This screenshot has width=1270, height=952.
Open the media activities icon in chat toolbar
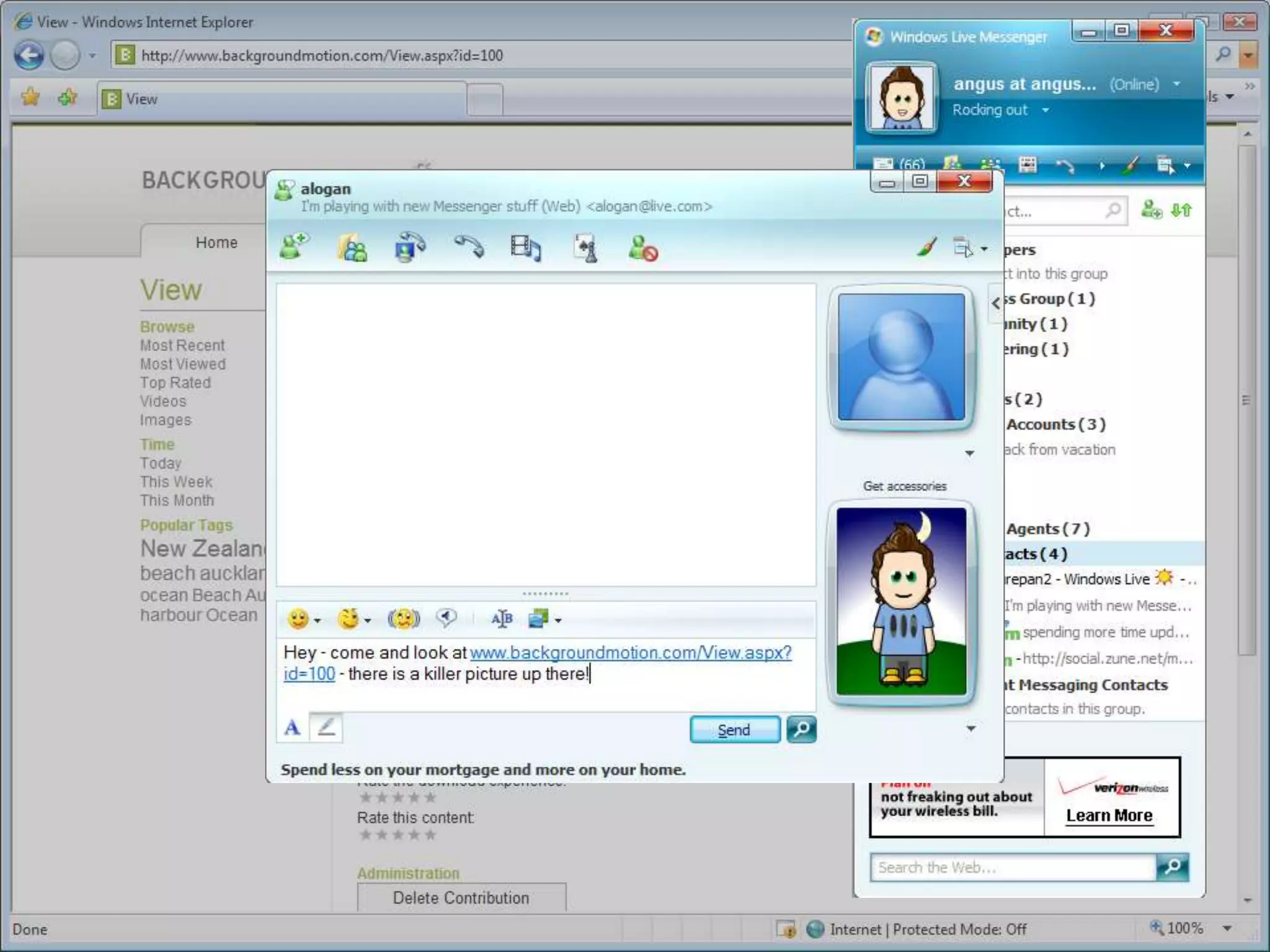click(x=526, y=248)
